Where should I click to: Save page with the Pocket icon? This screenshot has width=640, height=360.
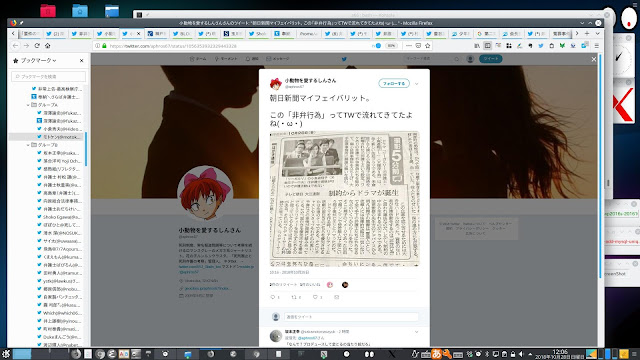[x=418, y=46]
